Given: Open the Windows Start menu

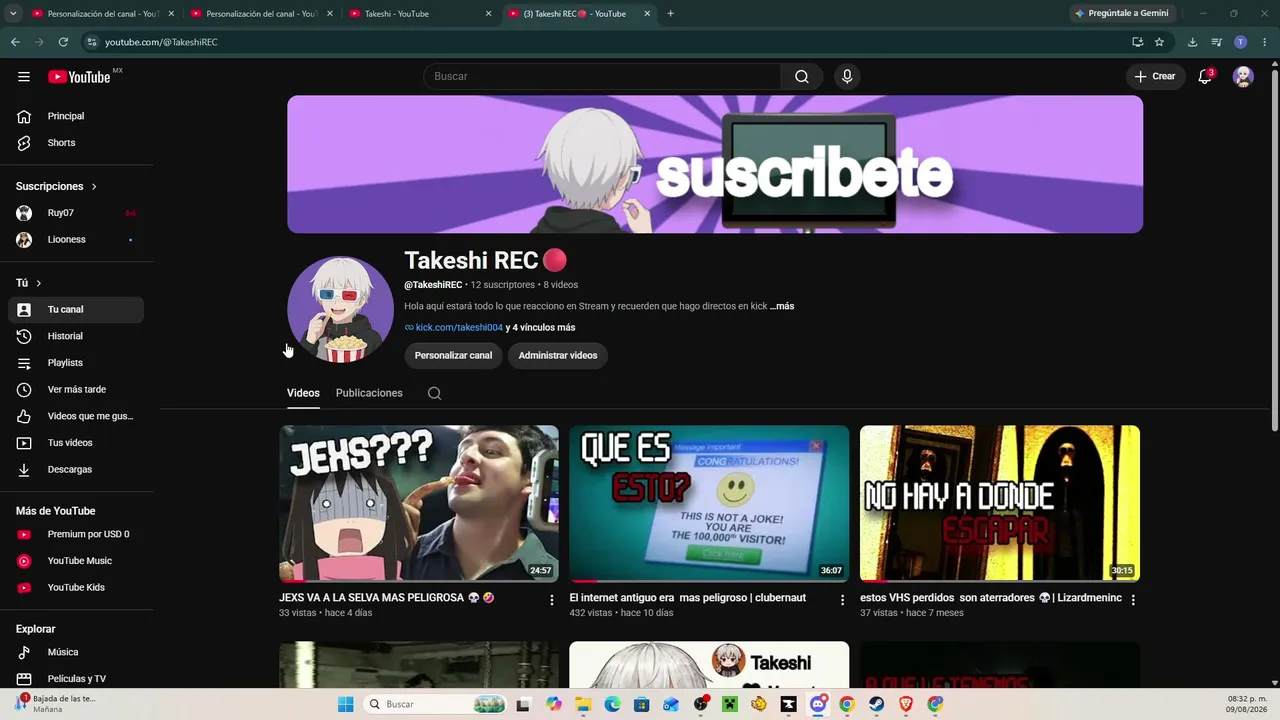Looking at the screenshot, I should point(346,704).
